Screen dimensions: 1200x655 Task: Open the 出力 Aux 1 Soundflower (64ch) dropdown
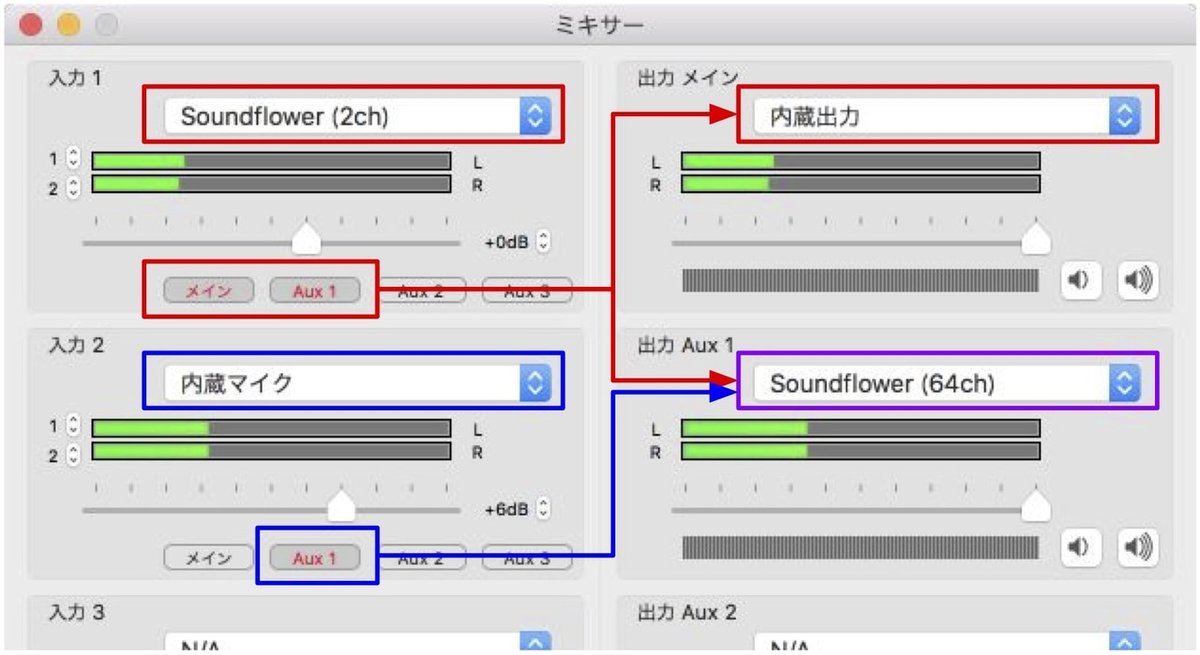pyautogui.click(x=948, y=382)
